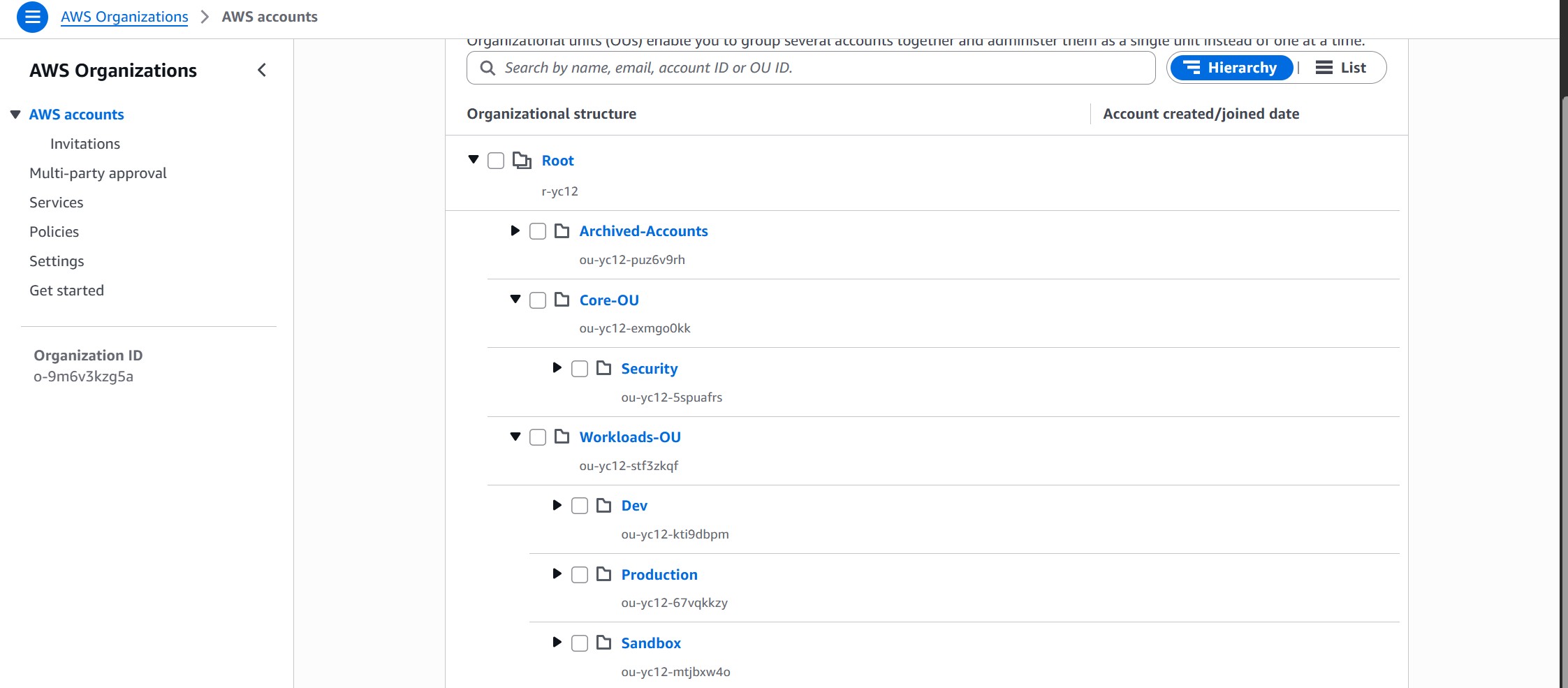Open Services in the sidebar
This screenshot has width=1568, height=688.
pyautogui.click(x=57, y=203)
